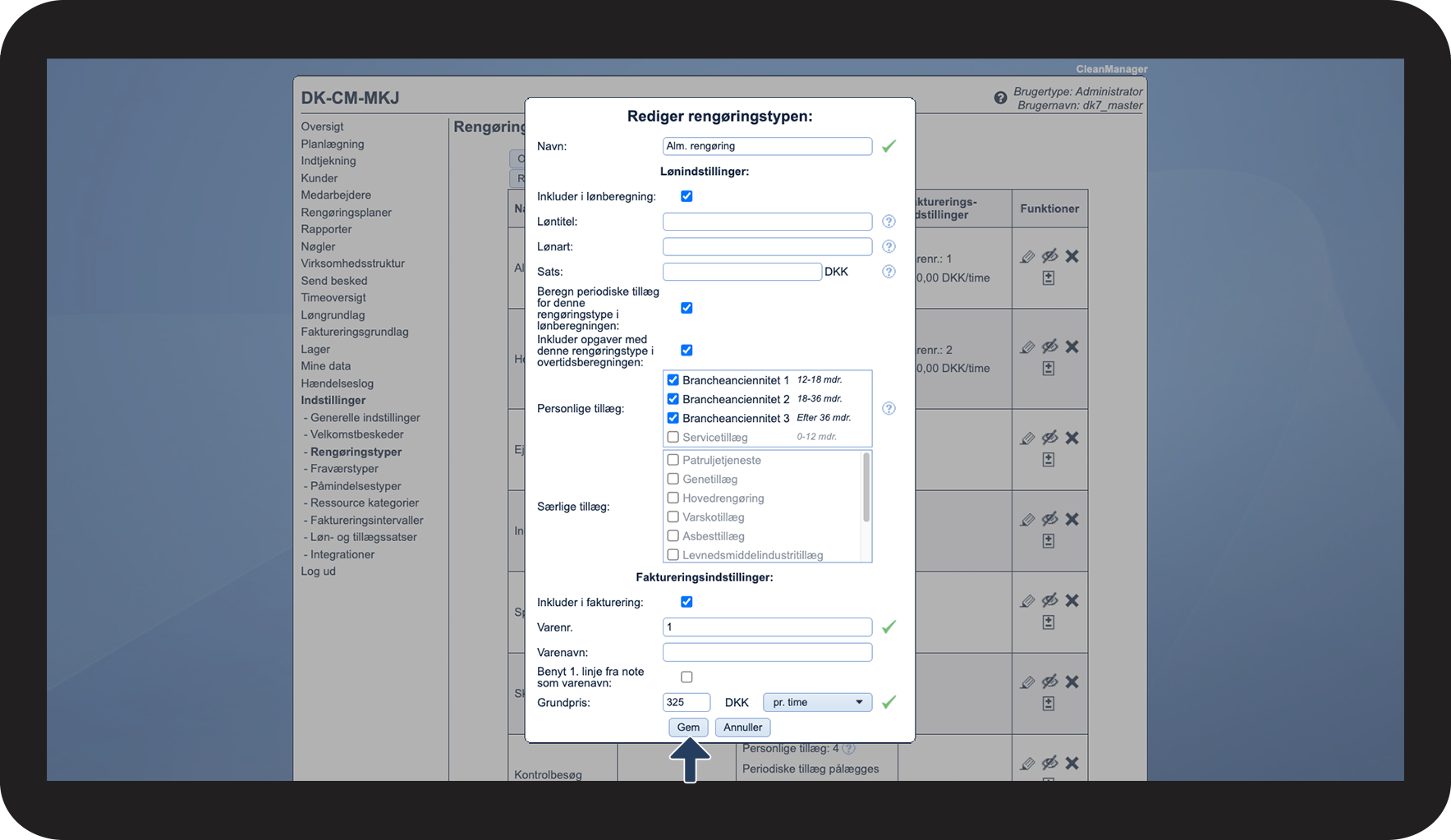Open Oversigt in the sidebar

[322, 126]
